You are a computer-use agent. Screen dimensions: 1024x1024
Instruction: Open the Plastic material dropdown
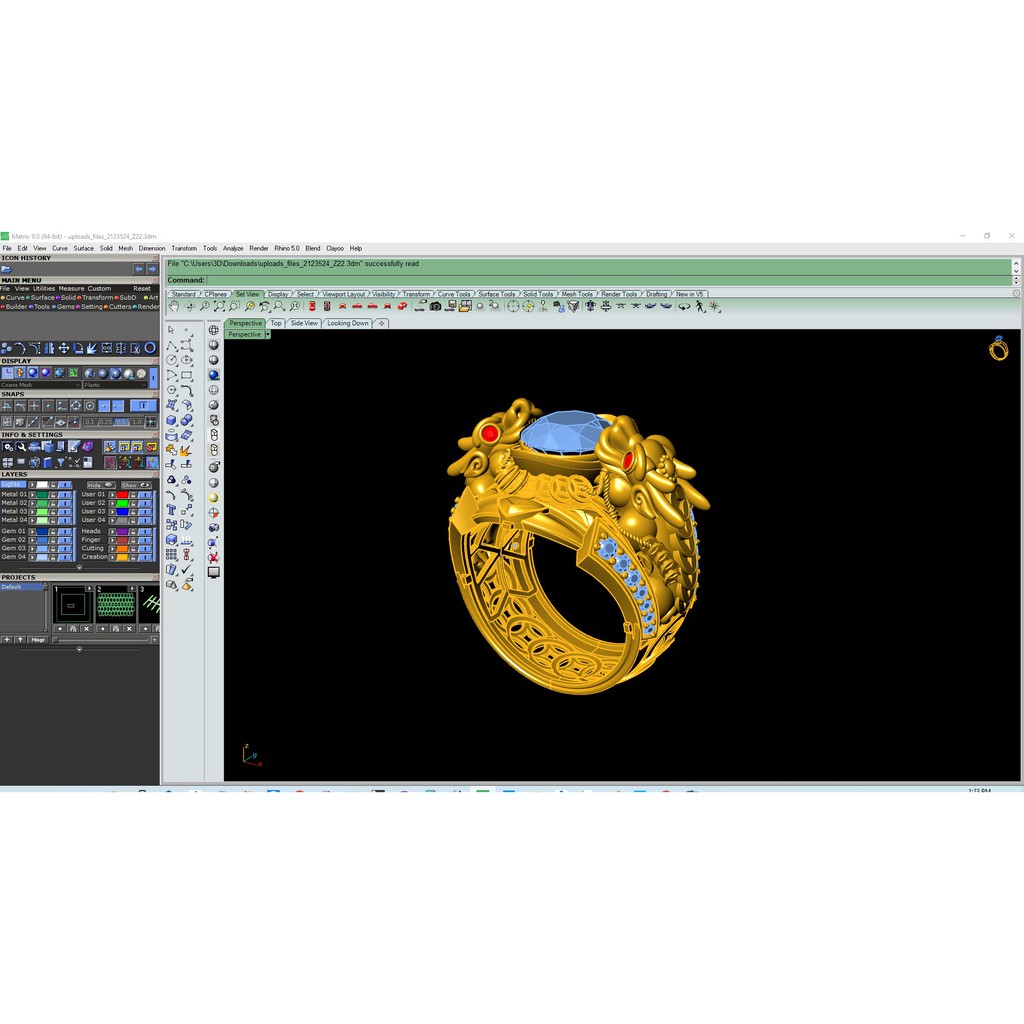(x=115, y=385)
